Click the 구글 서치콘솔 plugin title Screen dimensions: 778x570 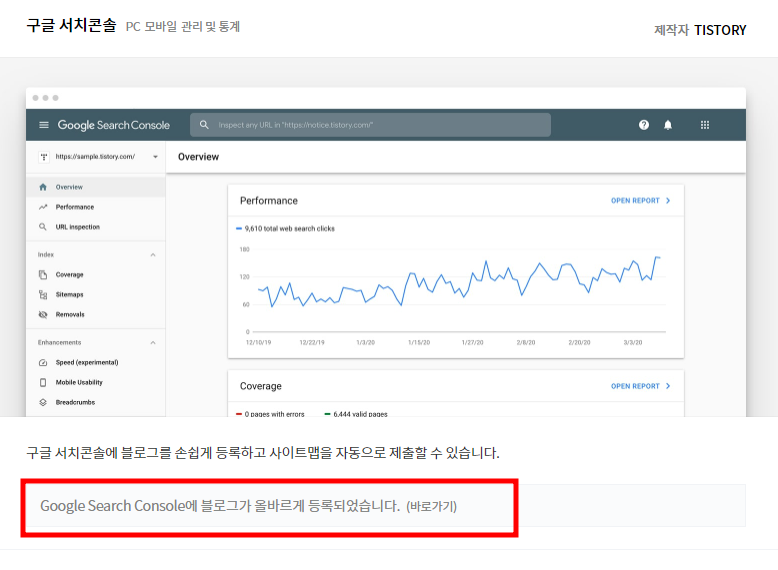point(71,25)
